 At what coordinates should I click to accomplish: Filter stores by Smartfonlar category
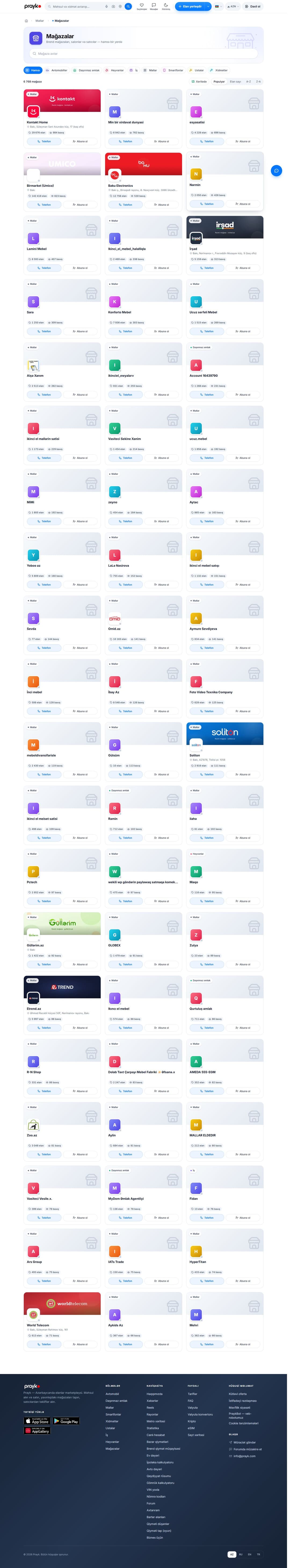tap(173, 70)
